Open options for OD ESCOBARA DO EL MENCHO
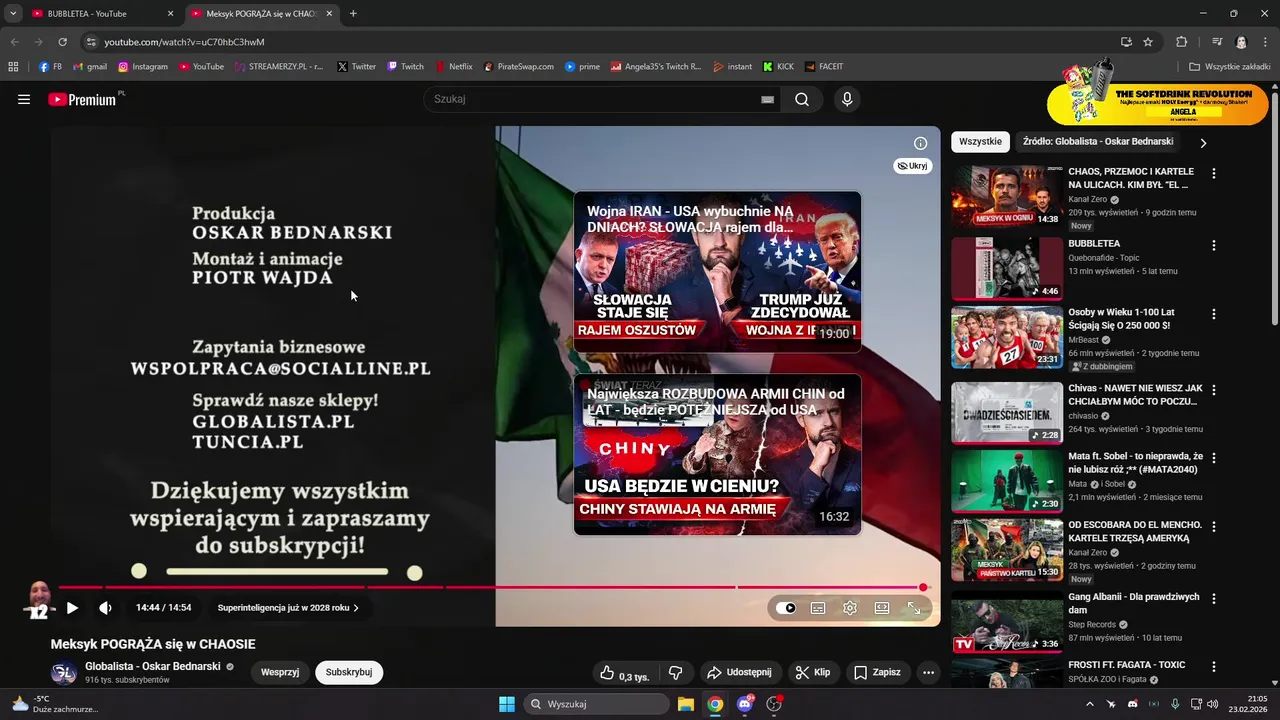Viewport: 1280px width, 720px height. (1214, 526)
